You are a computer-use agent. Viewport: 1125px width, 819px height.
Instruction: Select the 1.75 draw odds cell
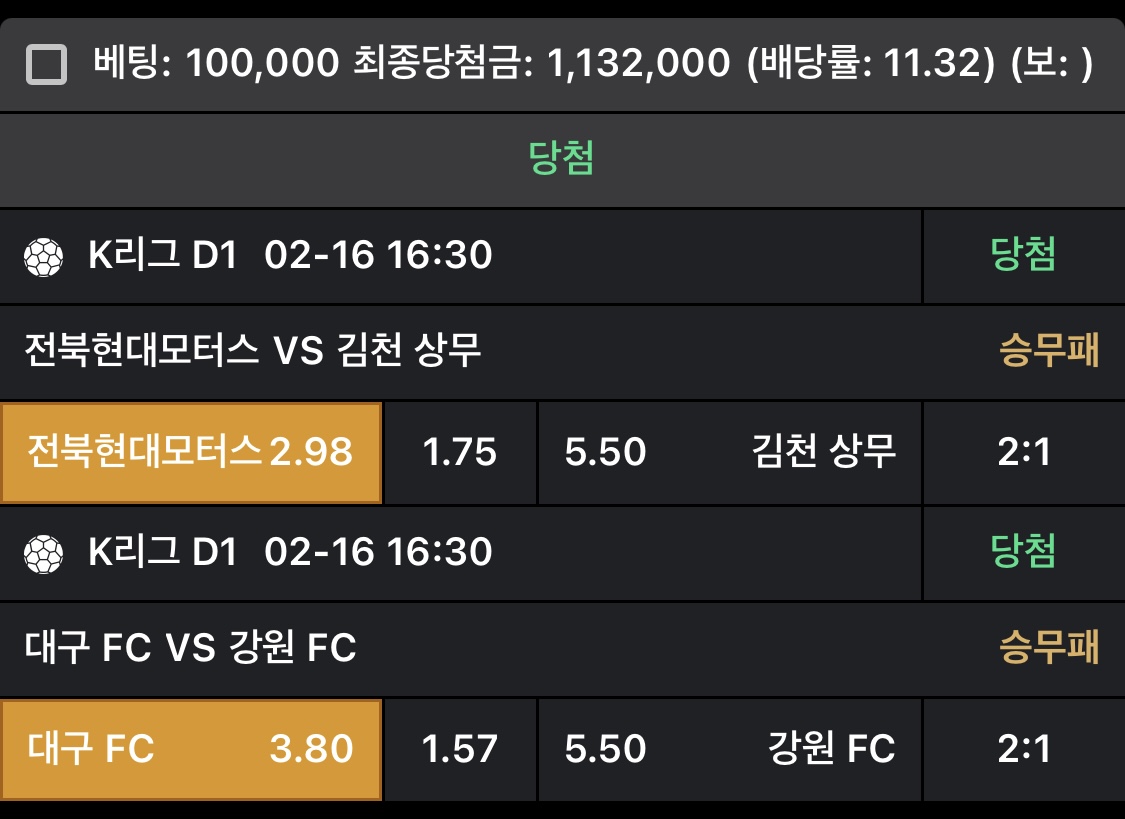click(x=460, y=452)
